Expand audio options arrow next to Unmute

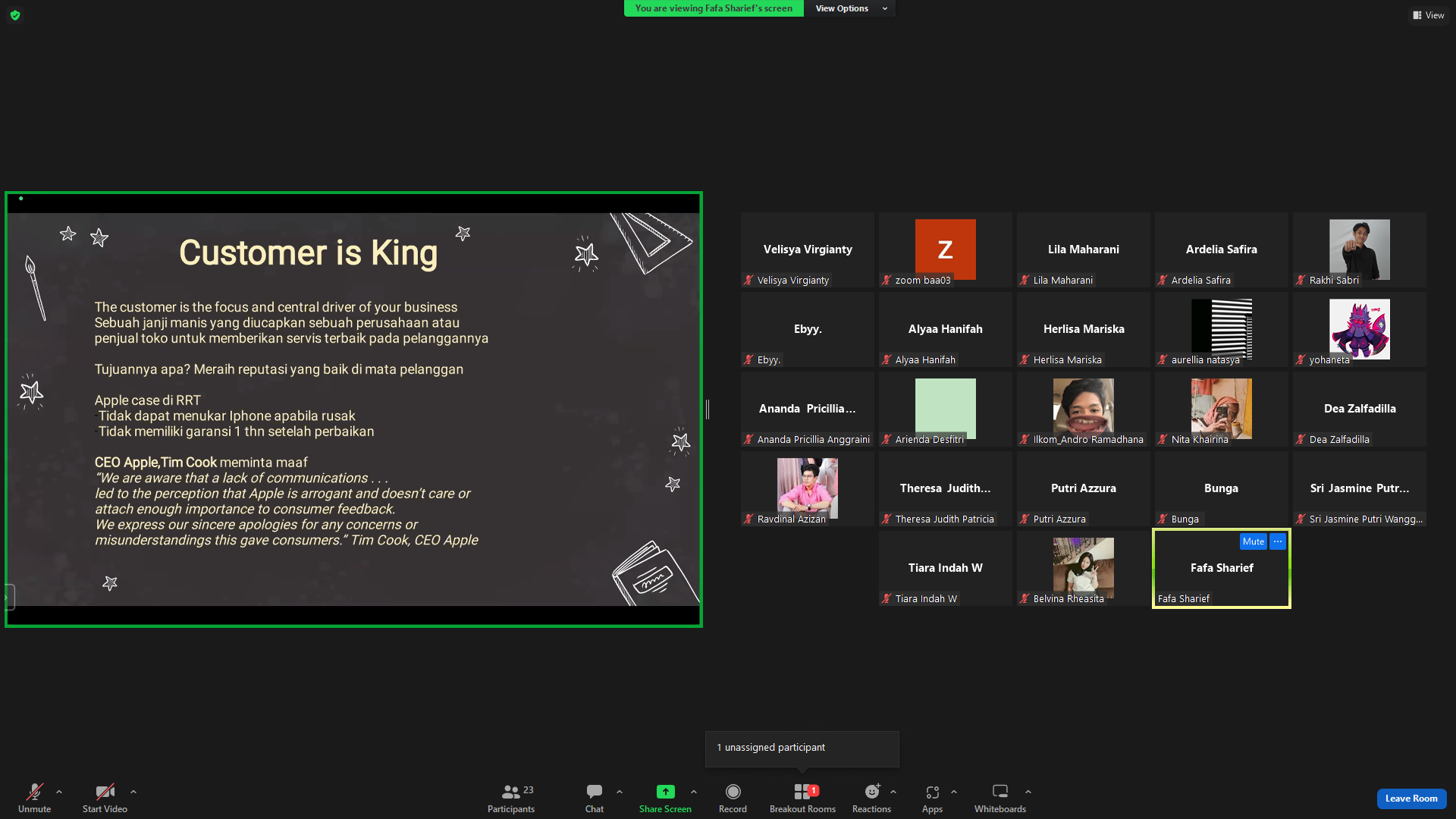pos(59,792)
